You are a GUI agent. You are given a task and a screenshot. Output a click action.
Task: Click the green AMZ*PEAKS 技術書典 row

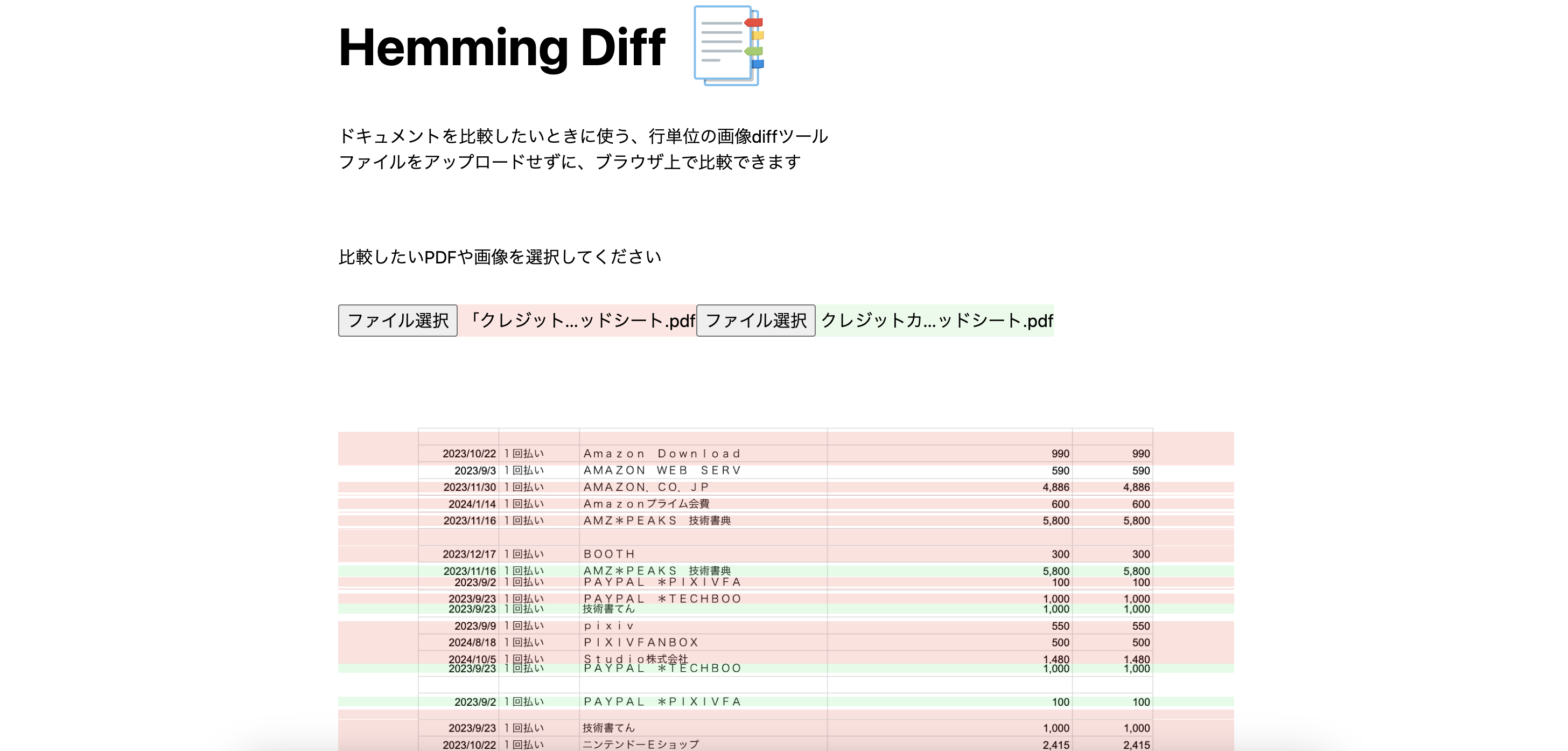point(657,571)
